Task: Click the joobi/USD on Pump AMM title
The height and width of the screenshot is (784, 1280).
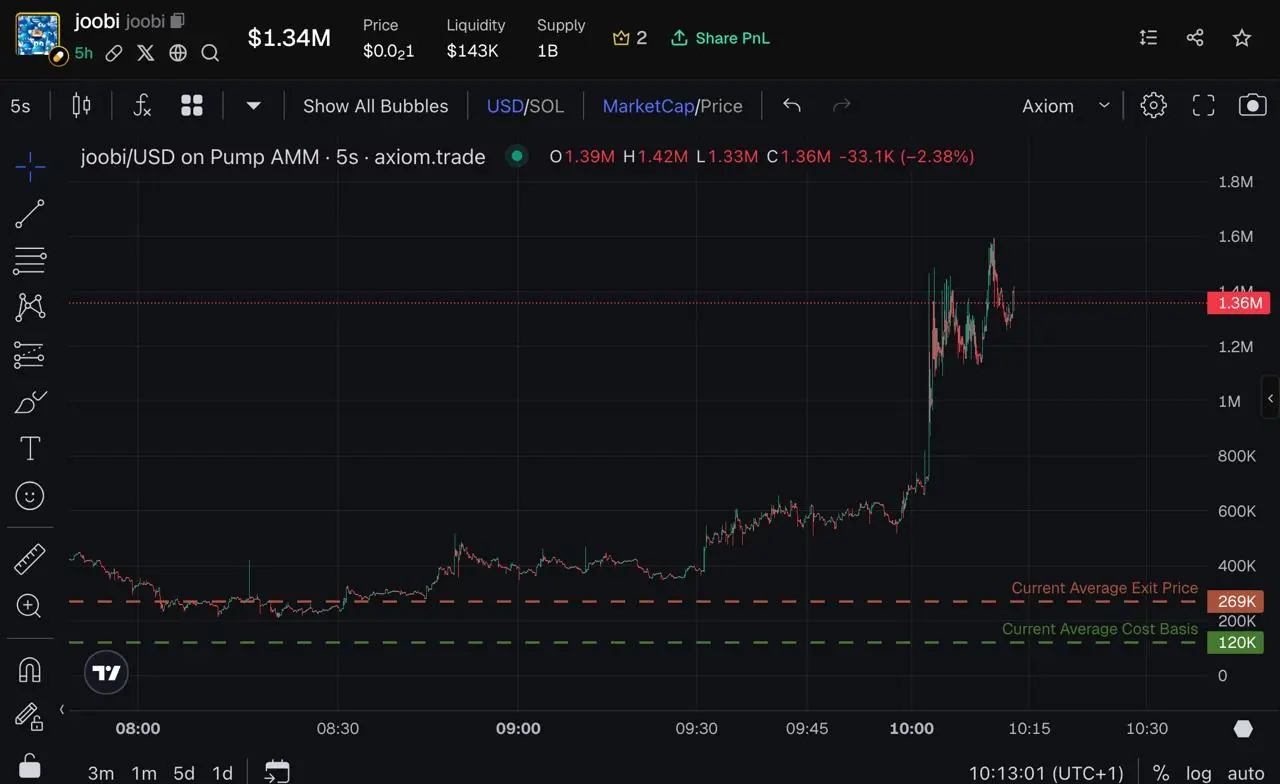Action: (x=282, y=157)
